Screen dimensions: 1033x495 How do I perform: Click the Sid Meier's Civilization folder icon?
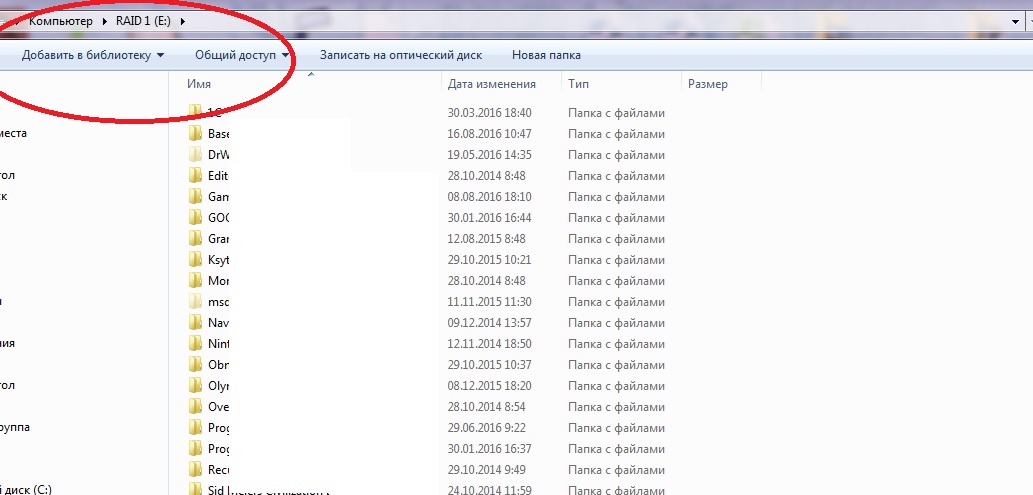tap(195, 489)
